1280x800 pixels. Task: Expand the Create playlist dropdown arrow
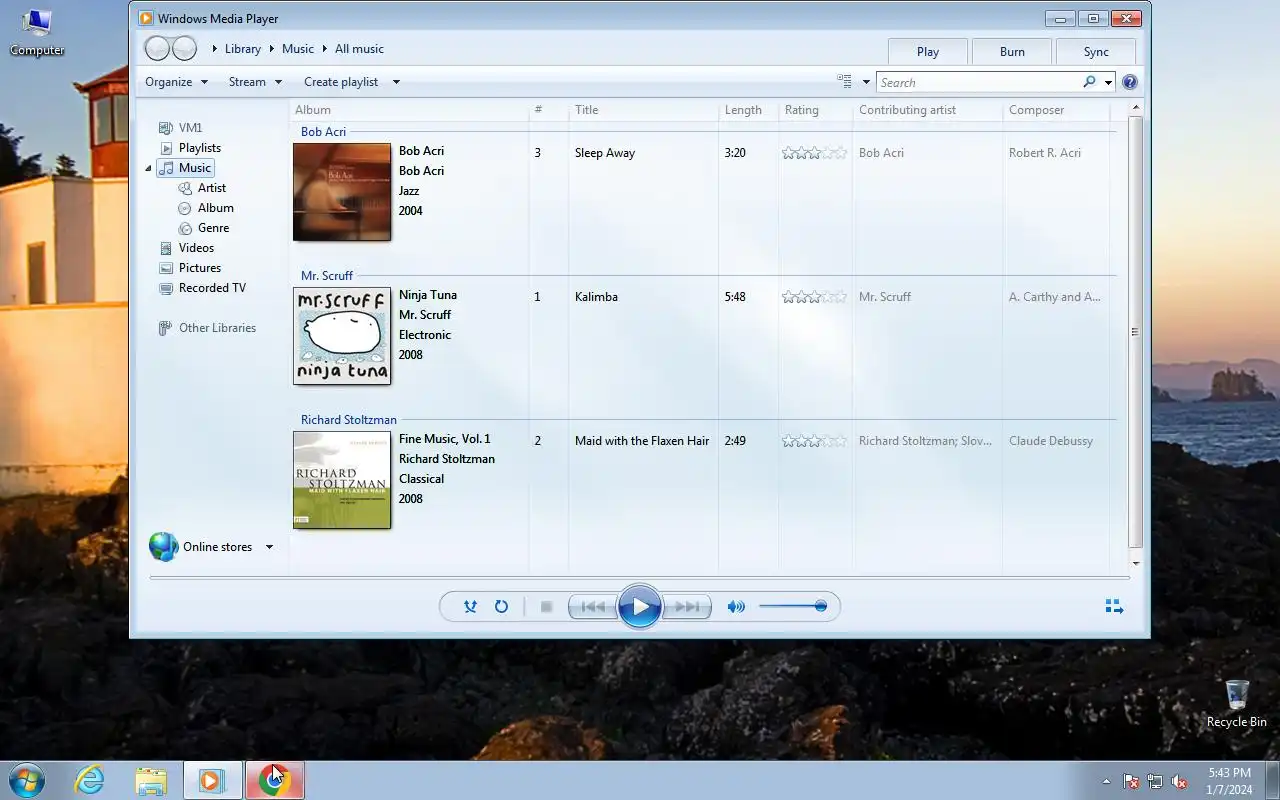396,82
